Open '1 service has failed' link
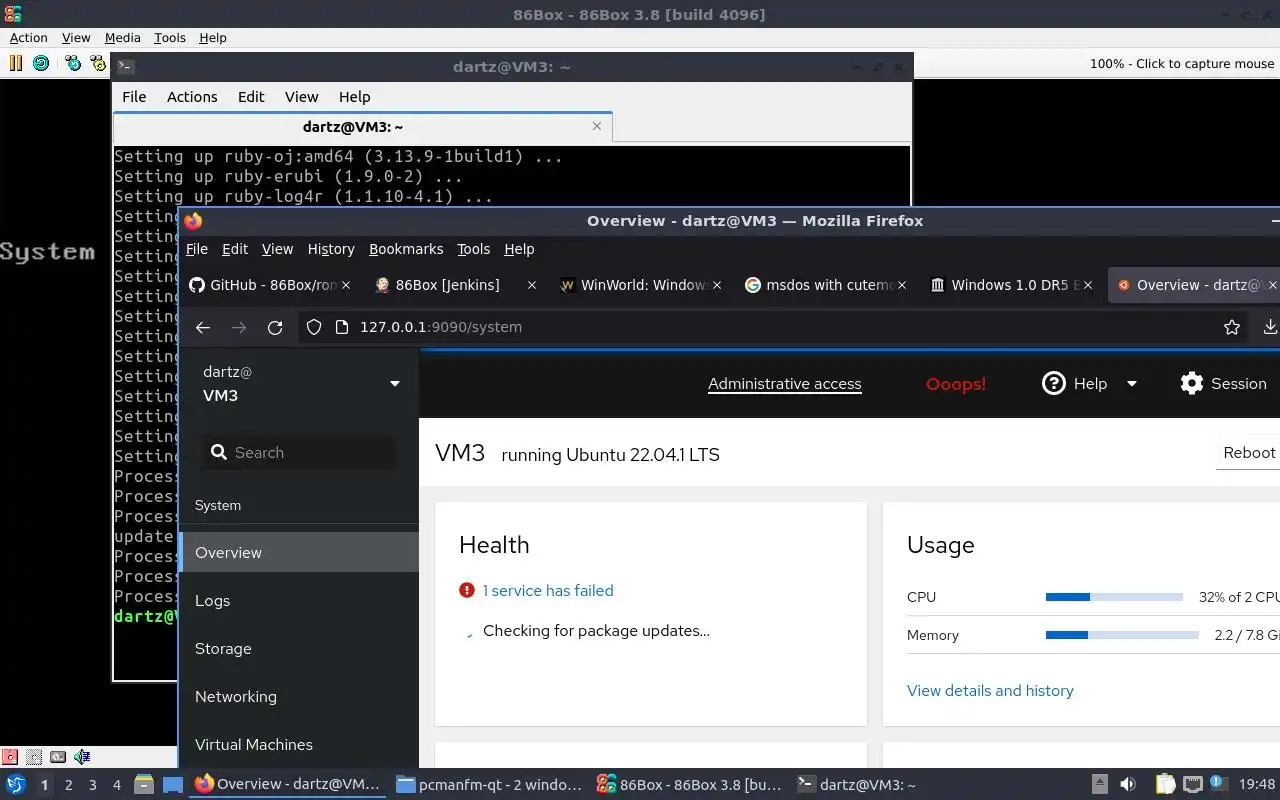The image size is (1280, 800). click(x=548, y=590)
